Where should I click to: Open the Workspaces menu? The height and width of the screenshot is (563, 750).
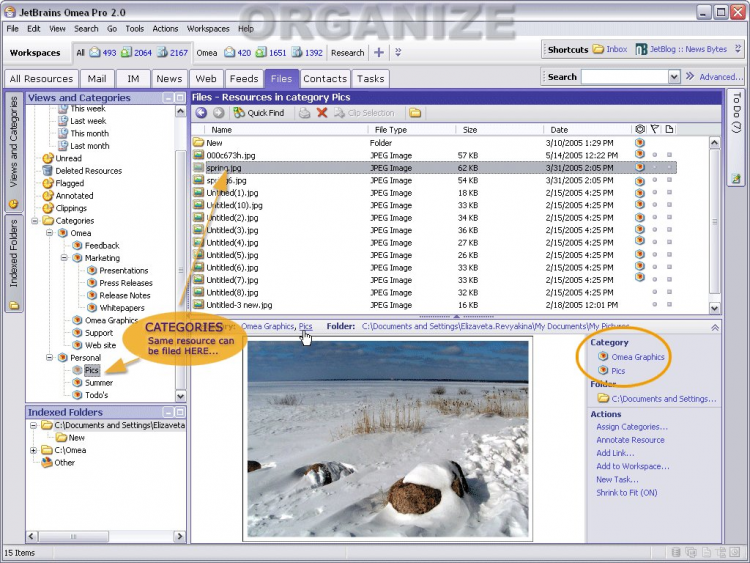(x=208, y=29)
